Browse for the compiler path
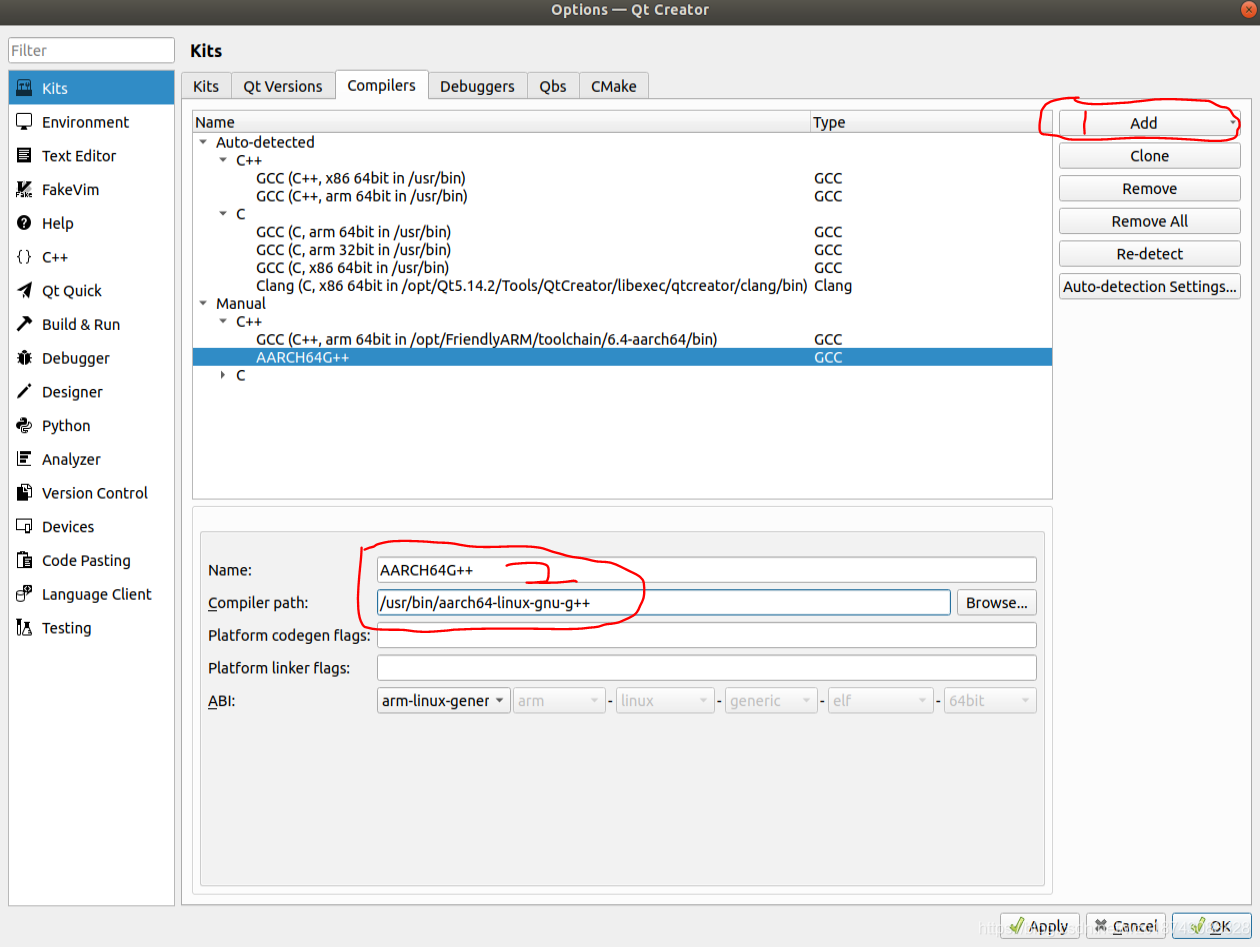The image size is (1260, 947). (997, 603)
